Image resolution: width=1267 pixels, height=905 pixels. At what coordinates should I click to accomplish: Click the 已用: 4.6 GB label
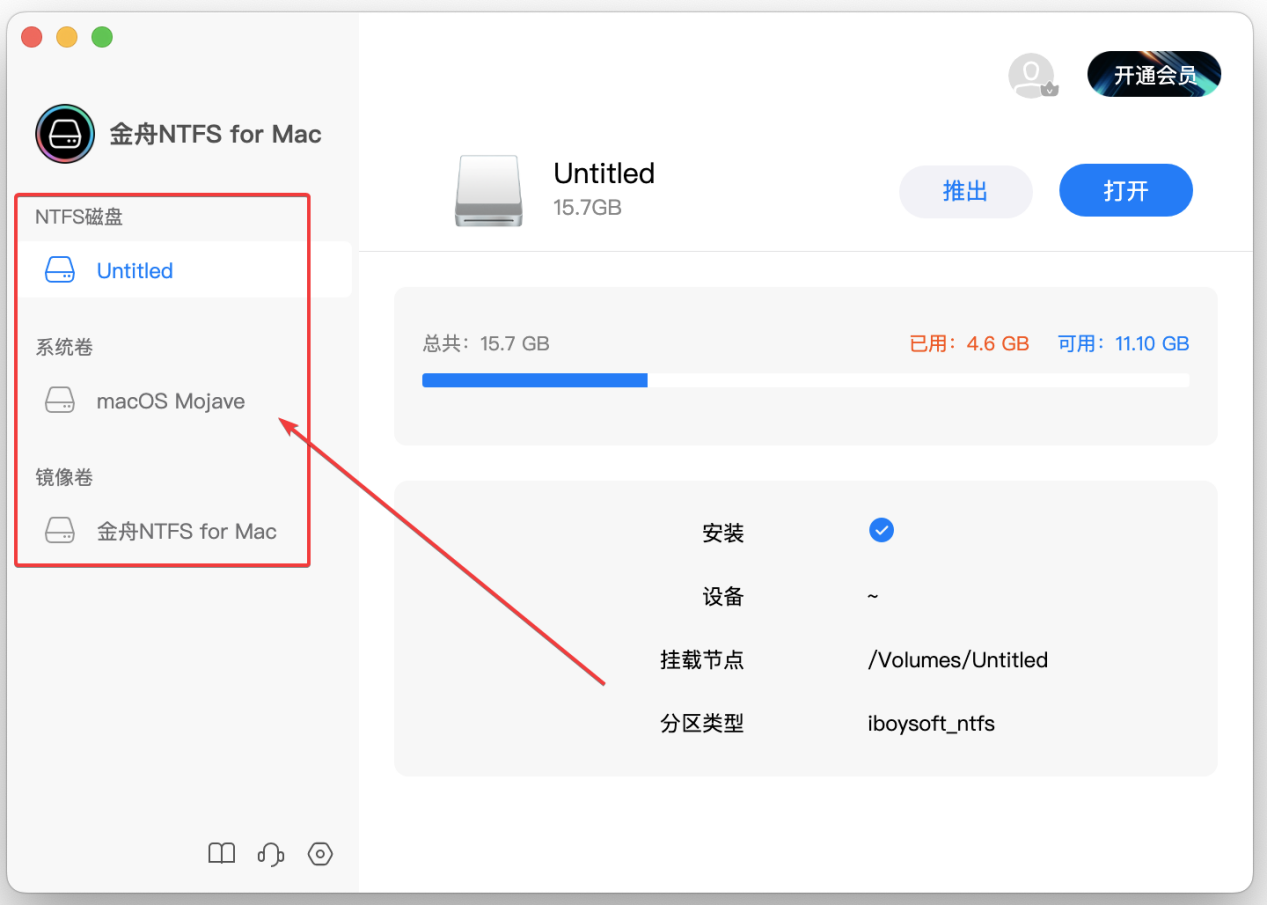coord(969,343)
